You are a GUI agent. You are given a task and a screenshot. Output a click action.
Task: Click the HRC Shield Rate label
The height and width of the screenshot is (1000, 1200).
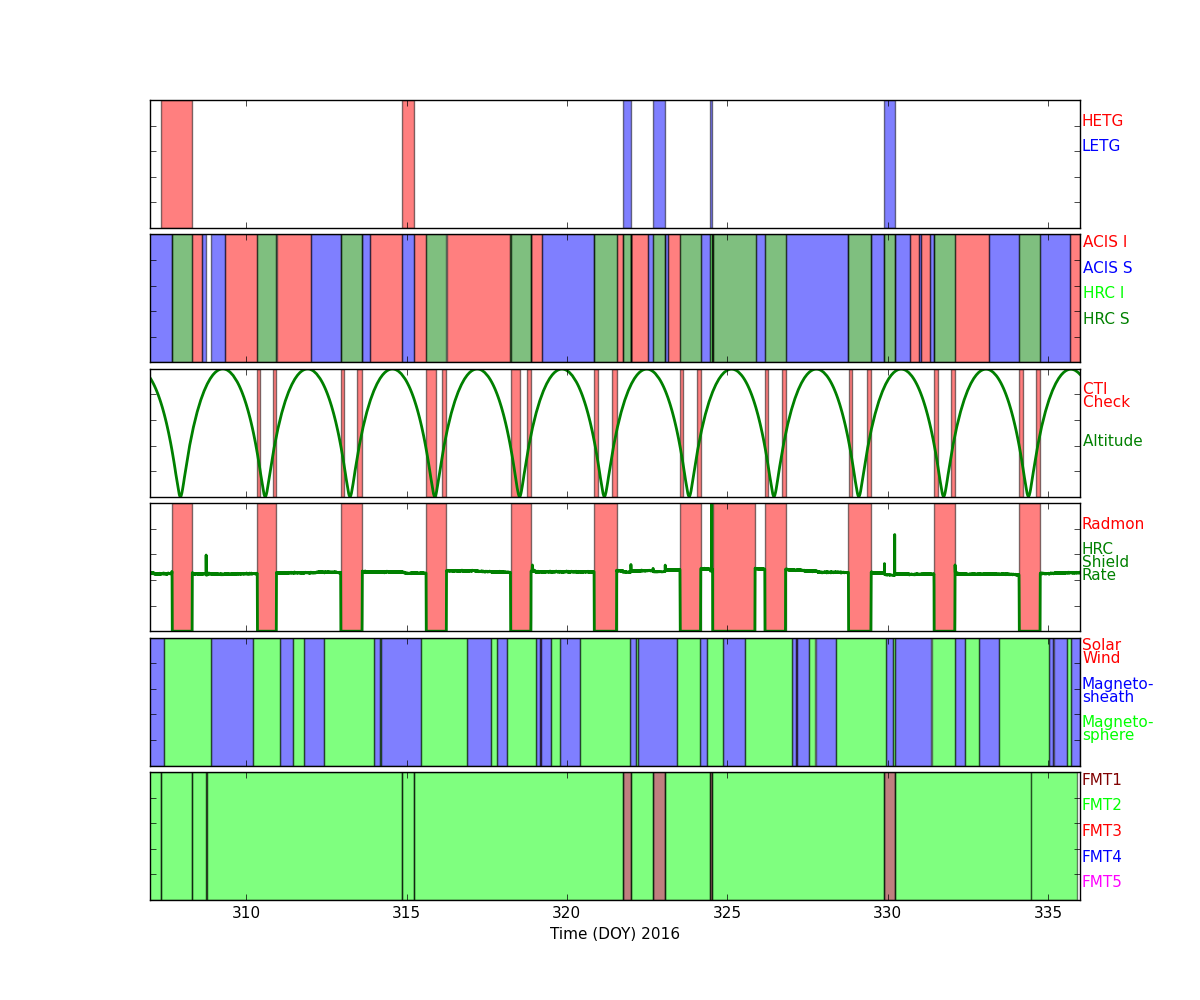(1104, 562)
